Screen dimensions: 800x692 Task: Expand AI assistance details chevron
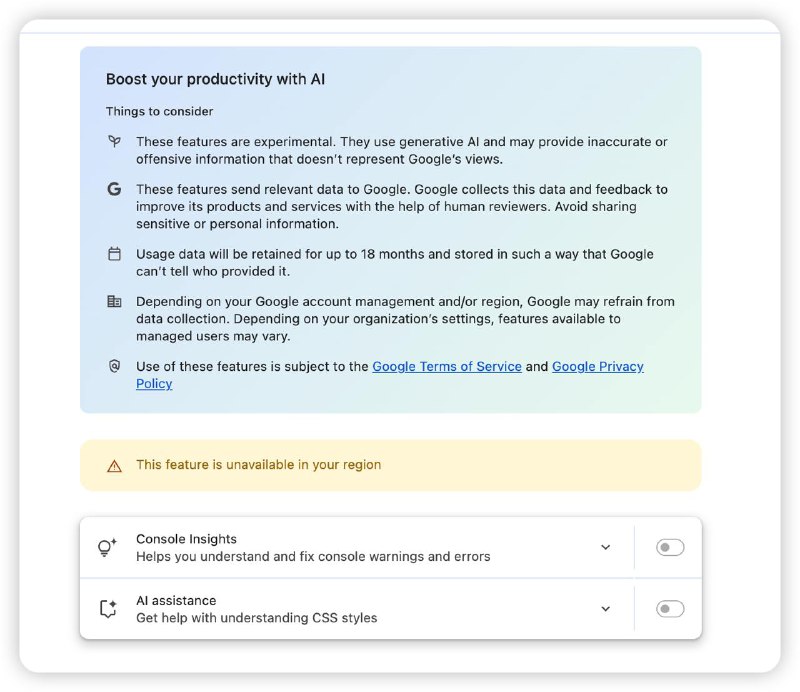(x=606, y=608)
